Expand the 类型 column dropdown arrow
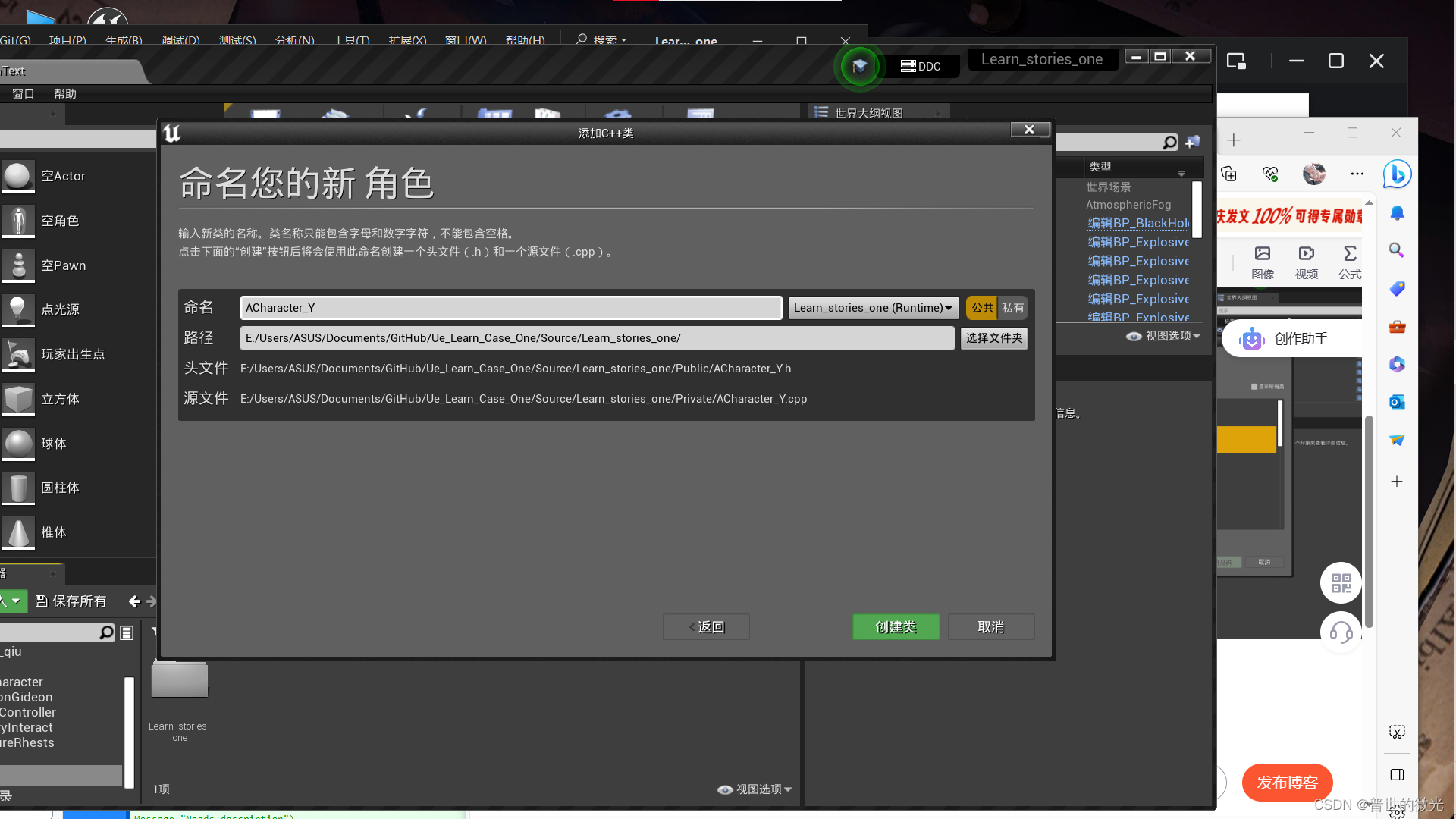The image size is (1456, 819). pos(1181,174)
